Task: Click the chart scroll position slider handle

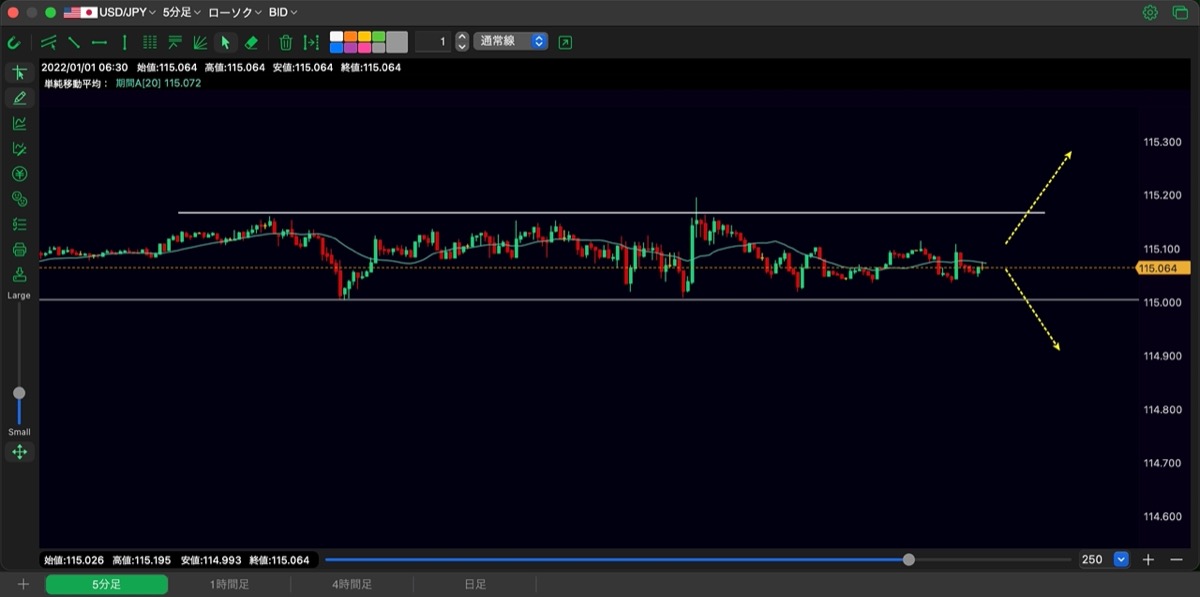Action: [908, 560]
